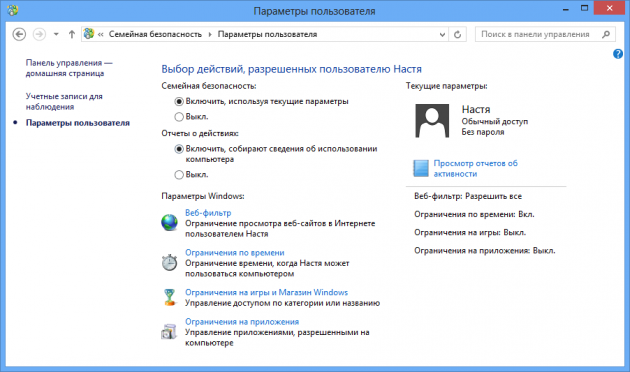Click the double chevron before Семейная безопасность
630x372 pixels.
[100, 35]
